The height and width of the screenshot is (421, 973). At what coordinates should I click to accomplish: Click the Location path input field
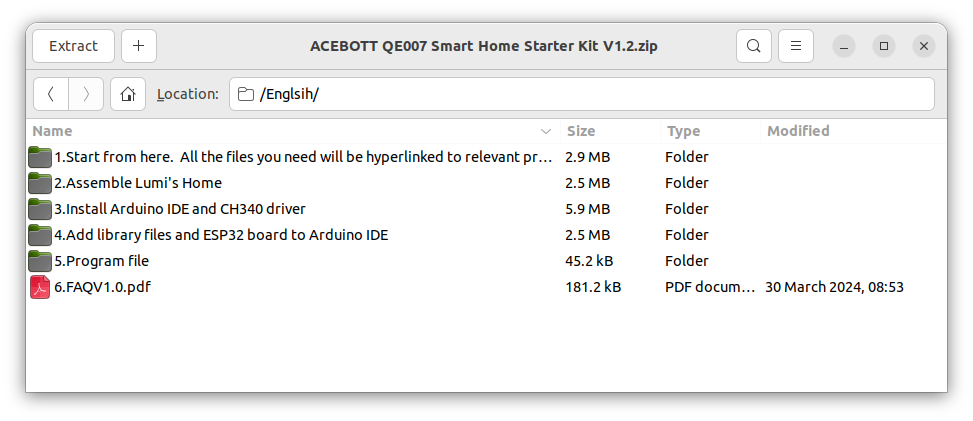tap(581, 94)
